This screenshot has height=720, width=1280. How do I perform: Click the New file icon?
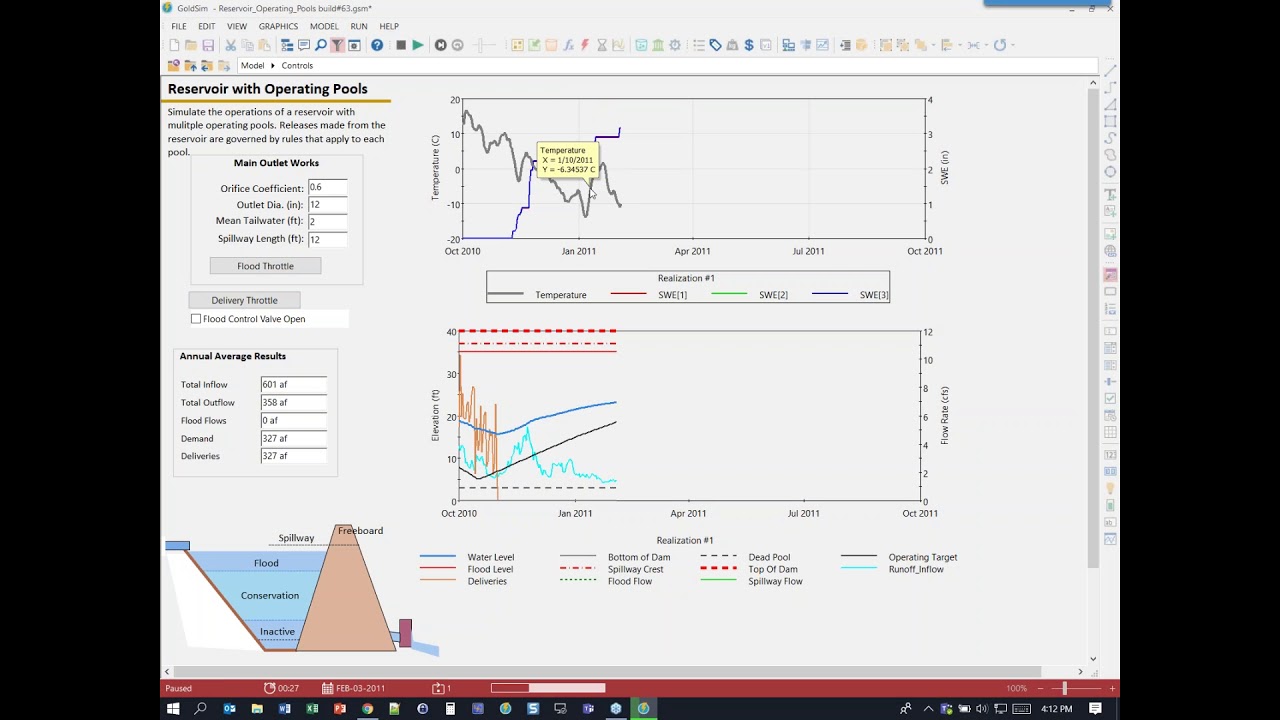pyautogui.click(x=174, y=45)
